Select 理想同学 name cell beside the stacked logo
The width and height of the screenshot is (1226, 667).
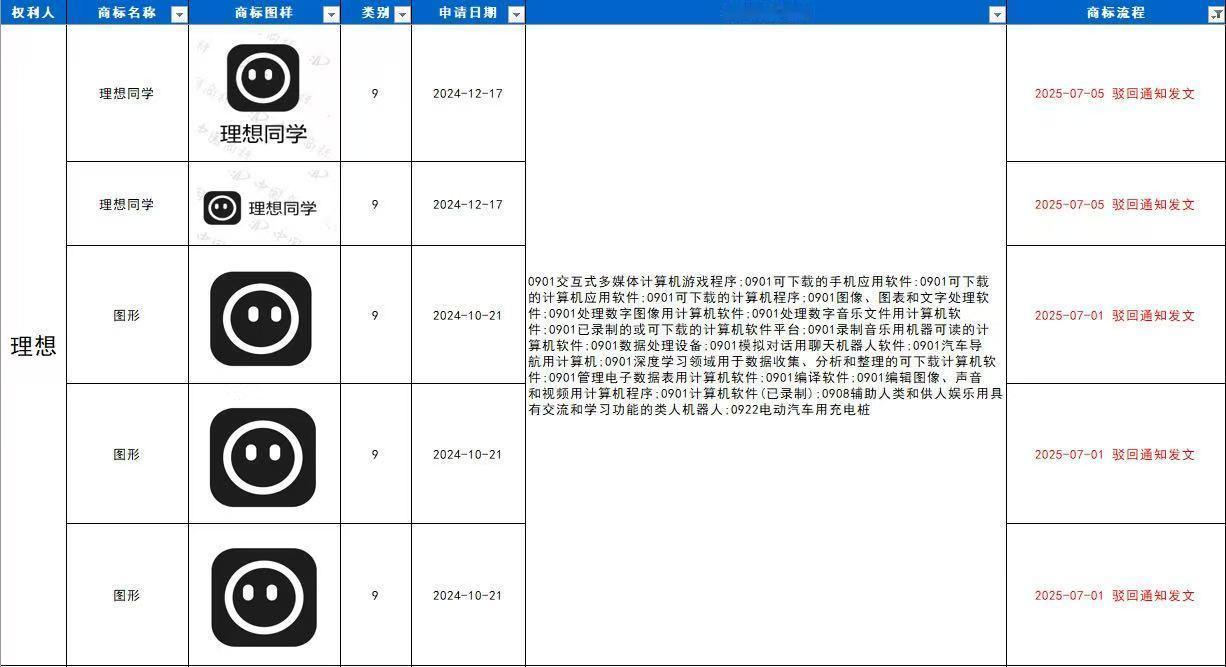(127, 94)
